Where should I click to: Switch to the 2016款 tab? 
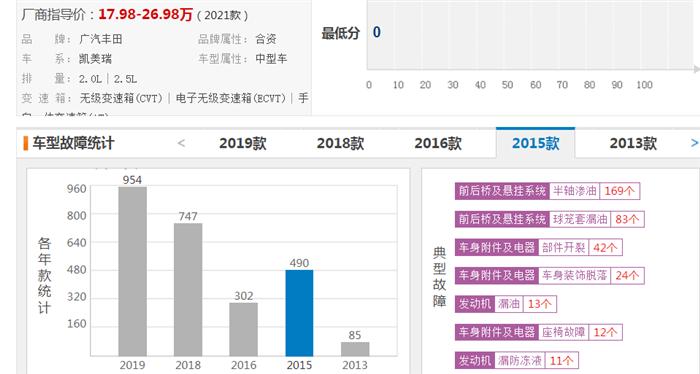[438, 143]
